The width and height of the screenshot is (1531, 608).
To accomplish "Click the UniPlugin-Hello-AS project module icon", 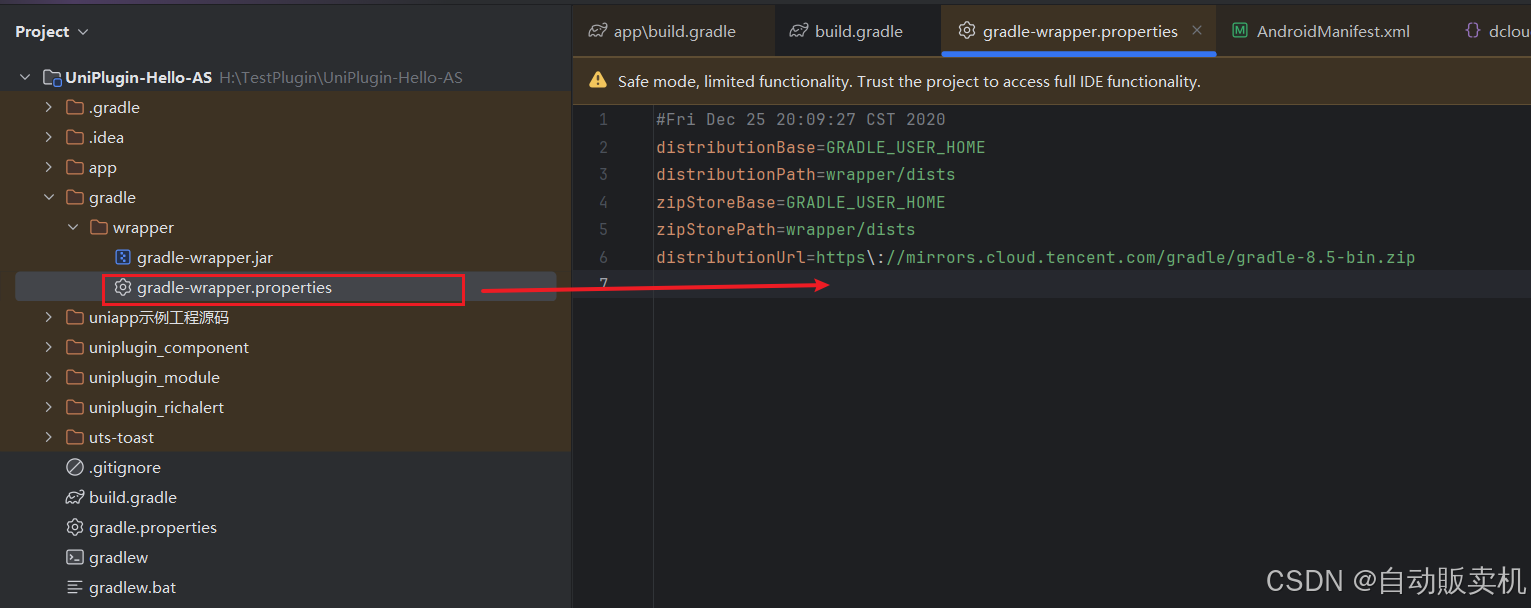I will (51, 77).
